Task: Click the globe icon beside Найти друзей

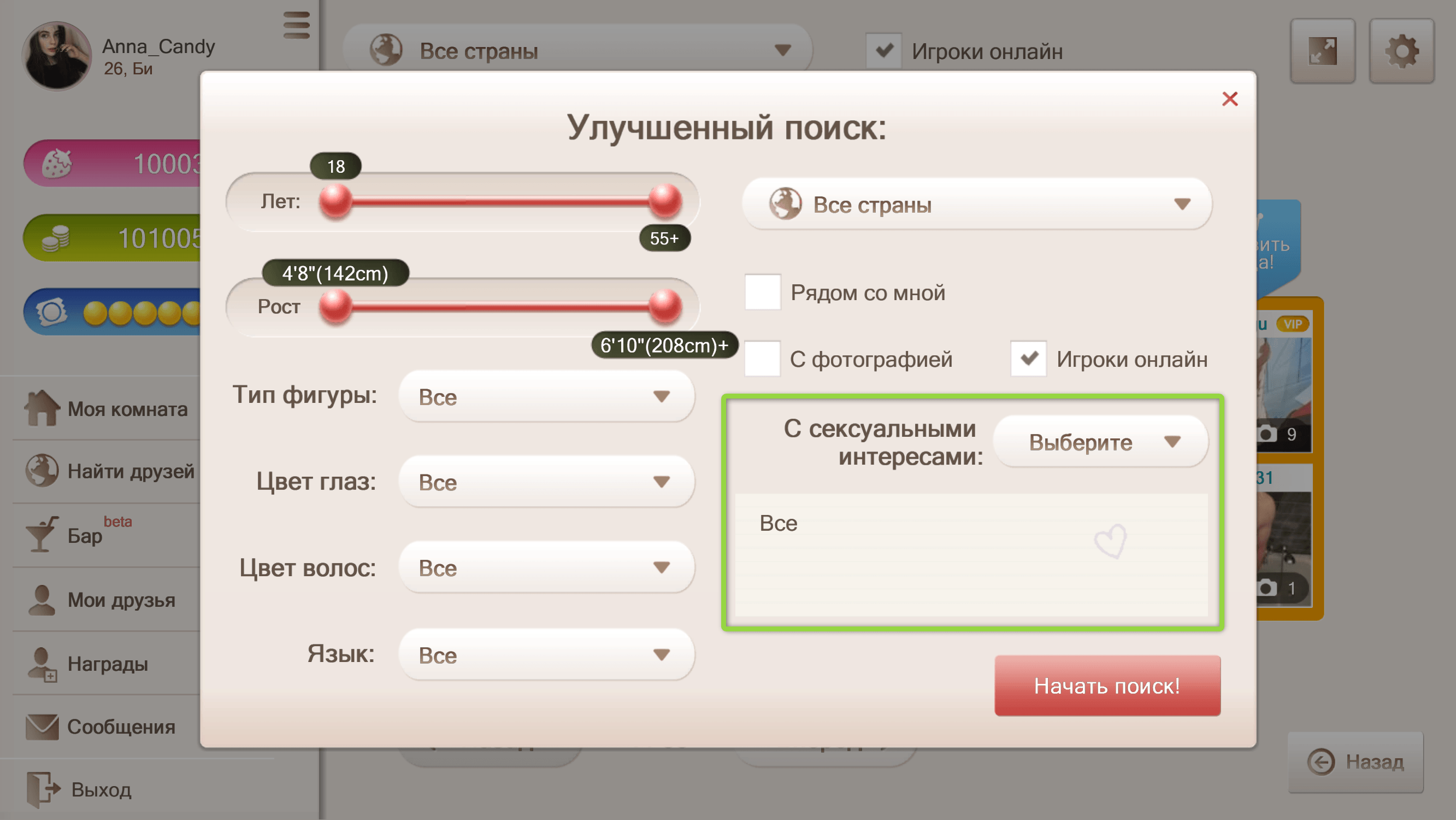Action: point(42,471)
